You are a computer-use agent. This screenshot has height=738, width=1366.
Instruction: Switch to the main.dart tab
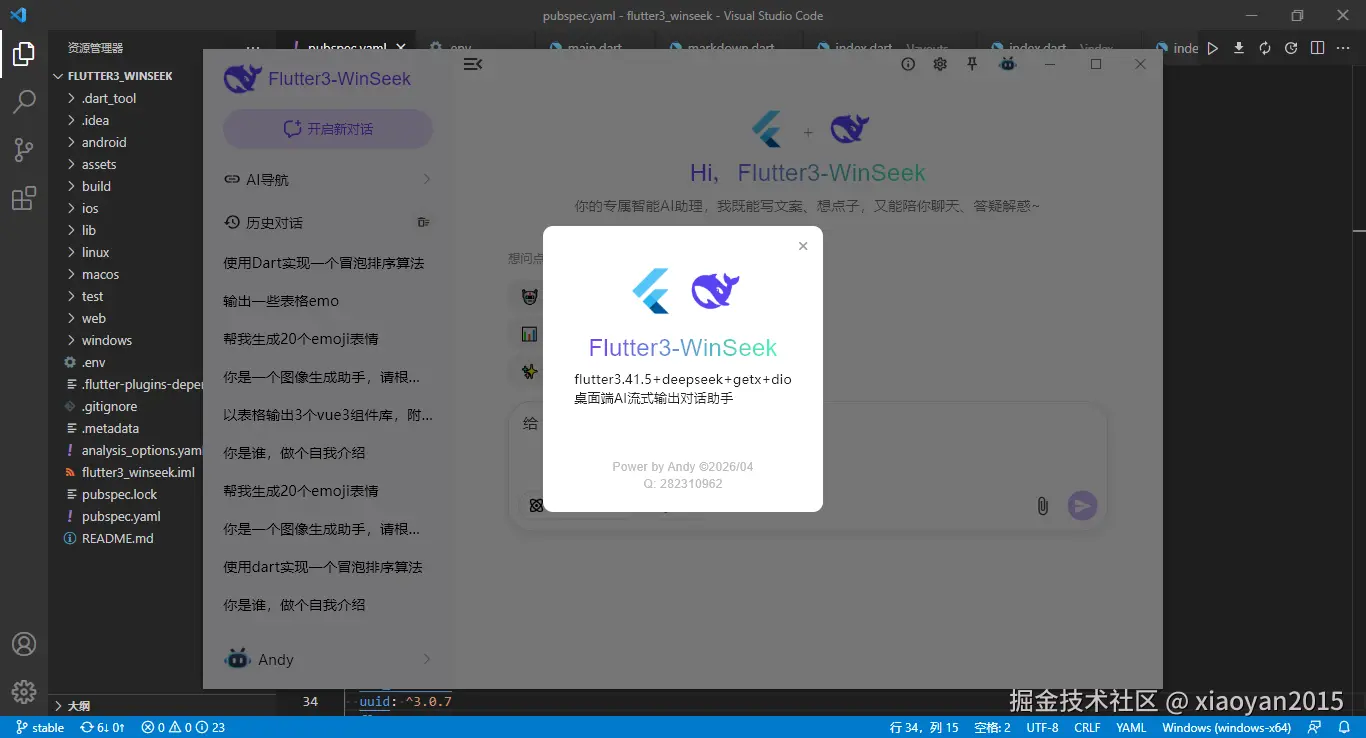tap(596, 46)
